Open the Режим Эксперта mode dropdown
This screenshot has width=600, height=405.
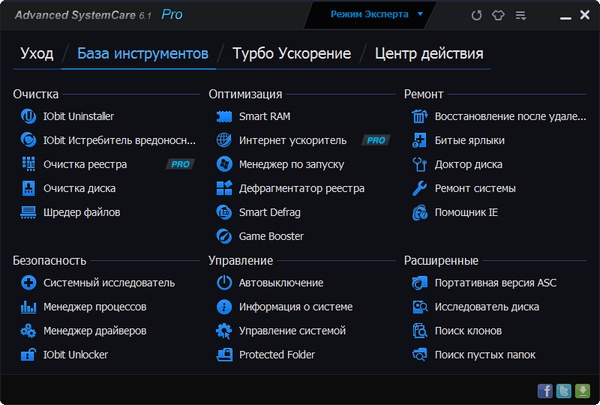(x=376, y=15)
